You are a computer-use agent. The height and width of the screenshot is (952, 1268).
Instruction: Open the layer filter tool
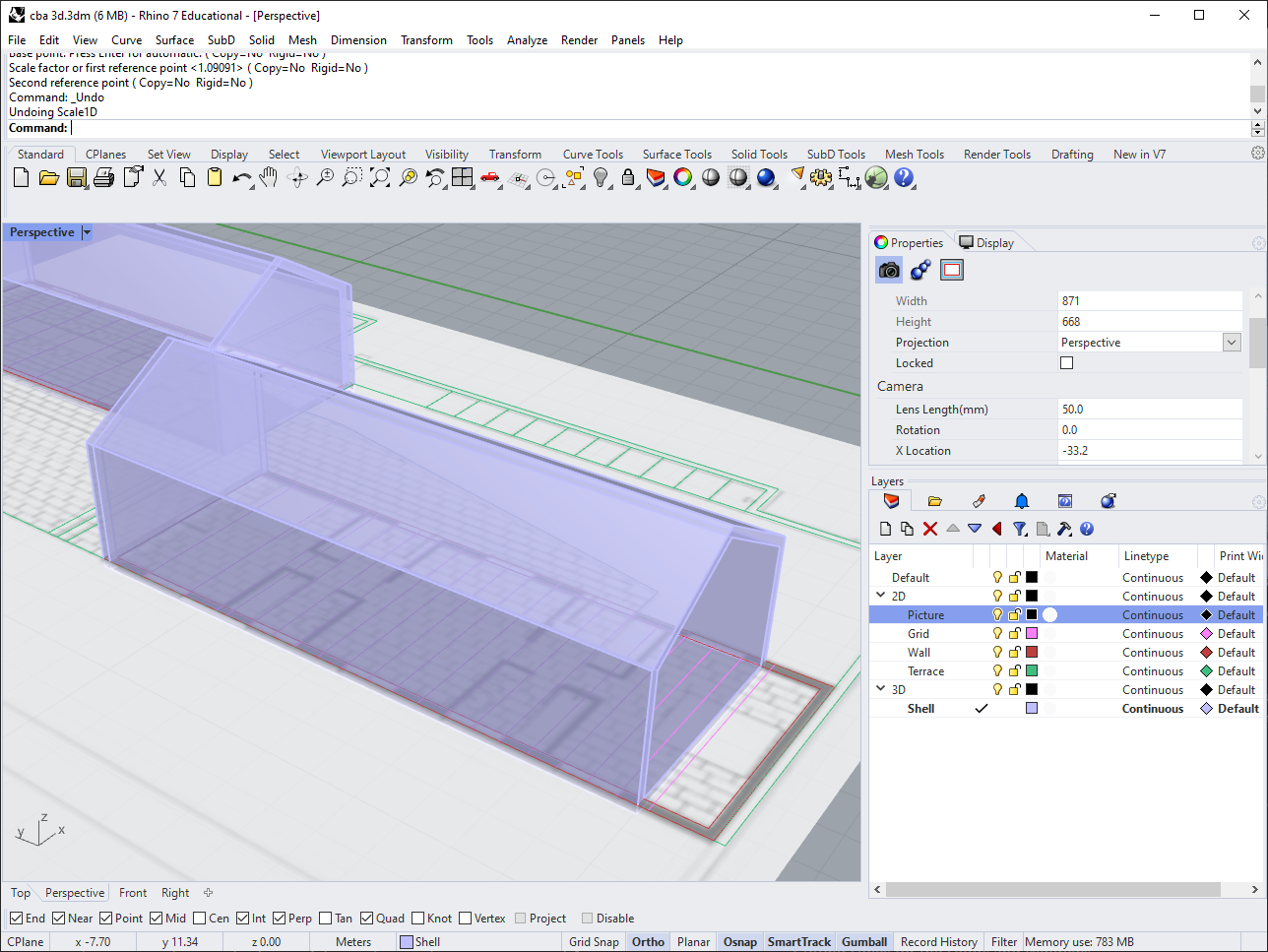[x=1019, y=528]
